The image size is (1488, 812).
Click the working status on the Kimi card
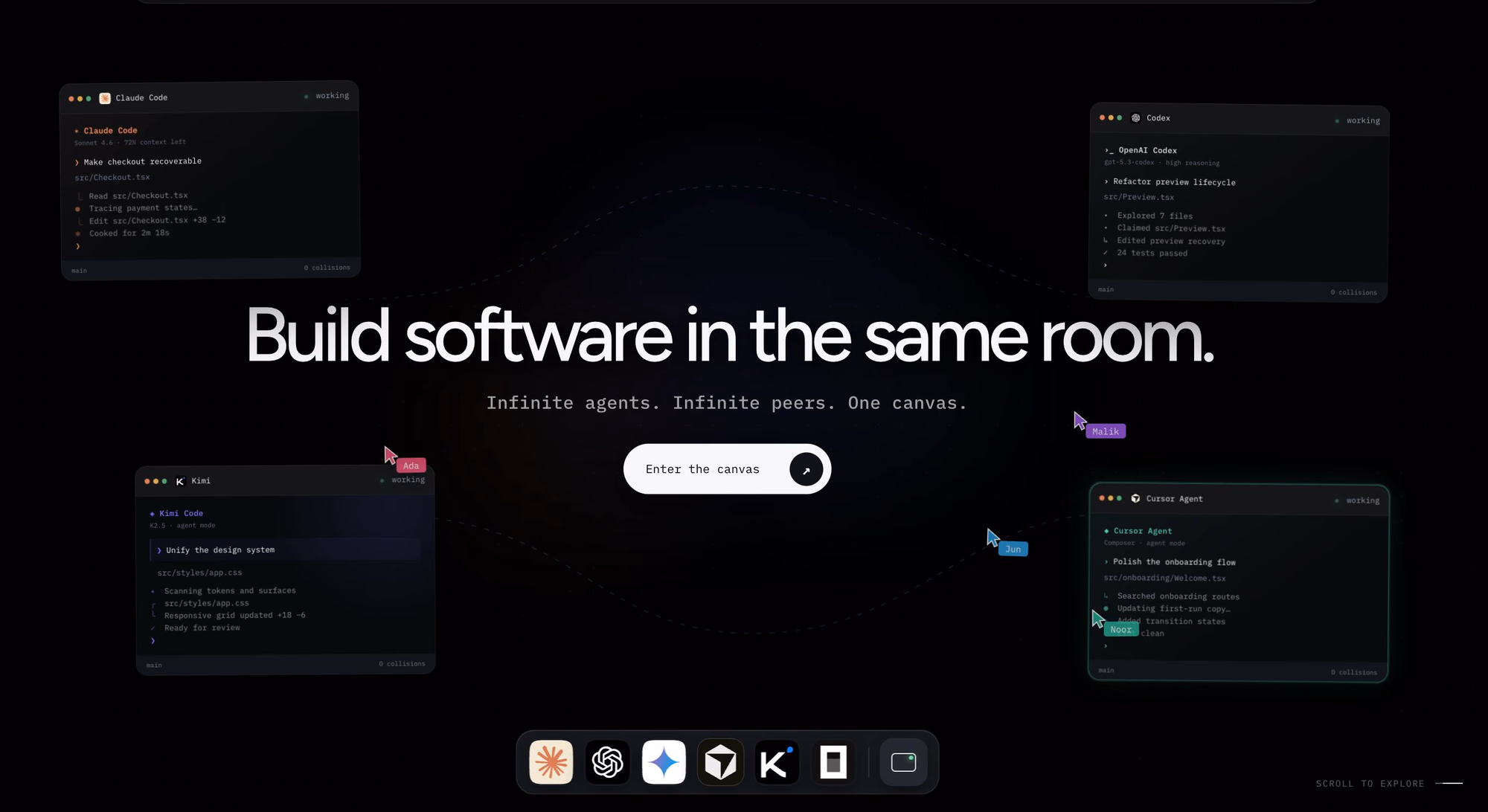403,480
